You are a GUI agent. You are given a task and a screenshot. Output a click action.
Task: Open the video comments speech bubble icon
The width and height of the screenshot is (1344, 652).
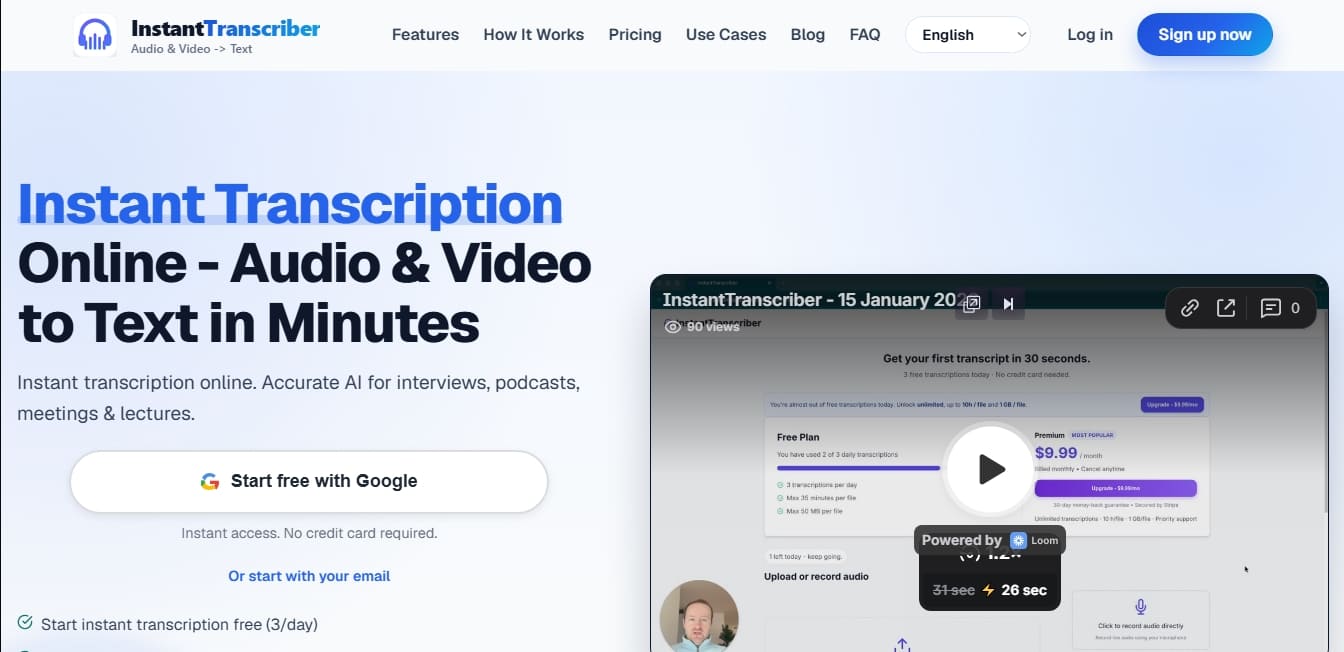tap(1270, 308)
